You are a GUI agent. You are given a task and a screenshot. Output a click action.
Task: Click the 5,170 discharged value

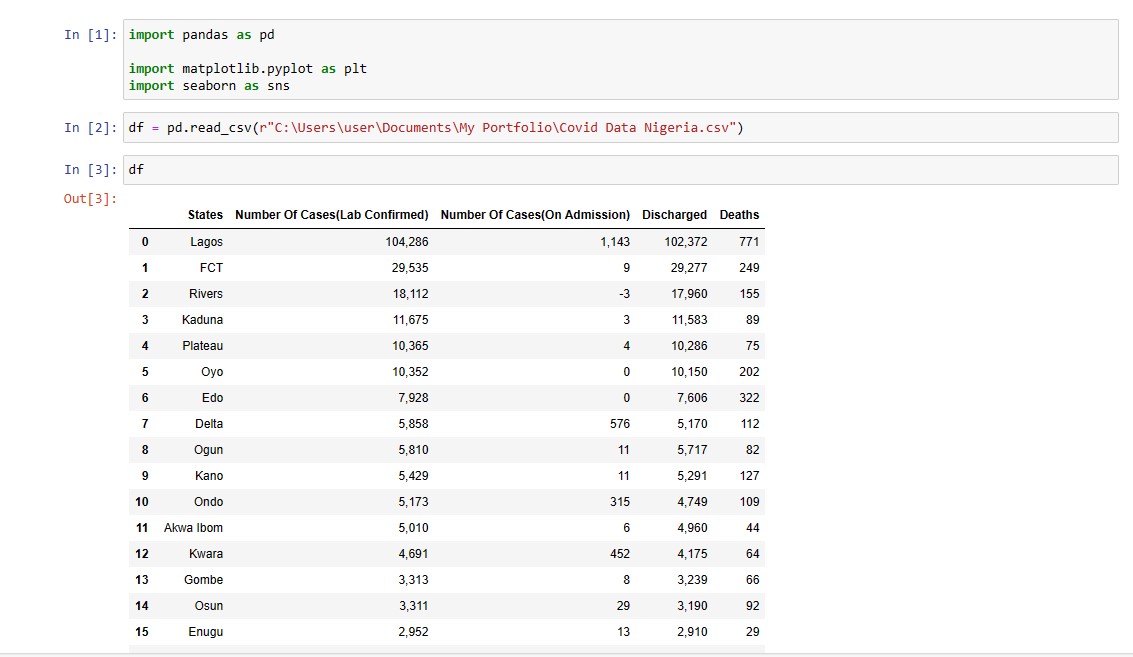pyautogui.click(x=692, y=424)
